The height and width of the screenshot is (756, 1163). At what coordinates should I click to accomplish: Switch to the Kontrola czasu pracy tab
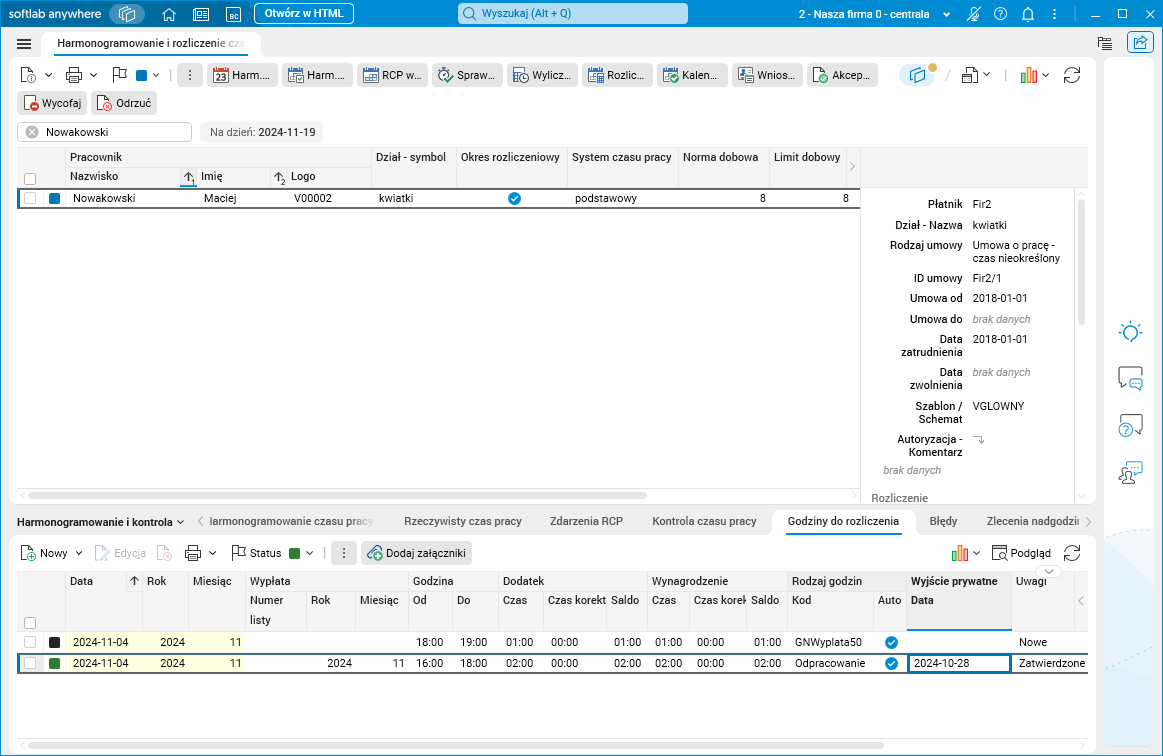click(704, 521)
